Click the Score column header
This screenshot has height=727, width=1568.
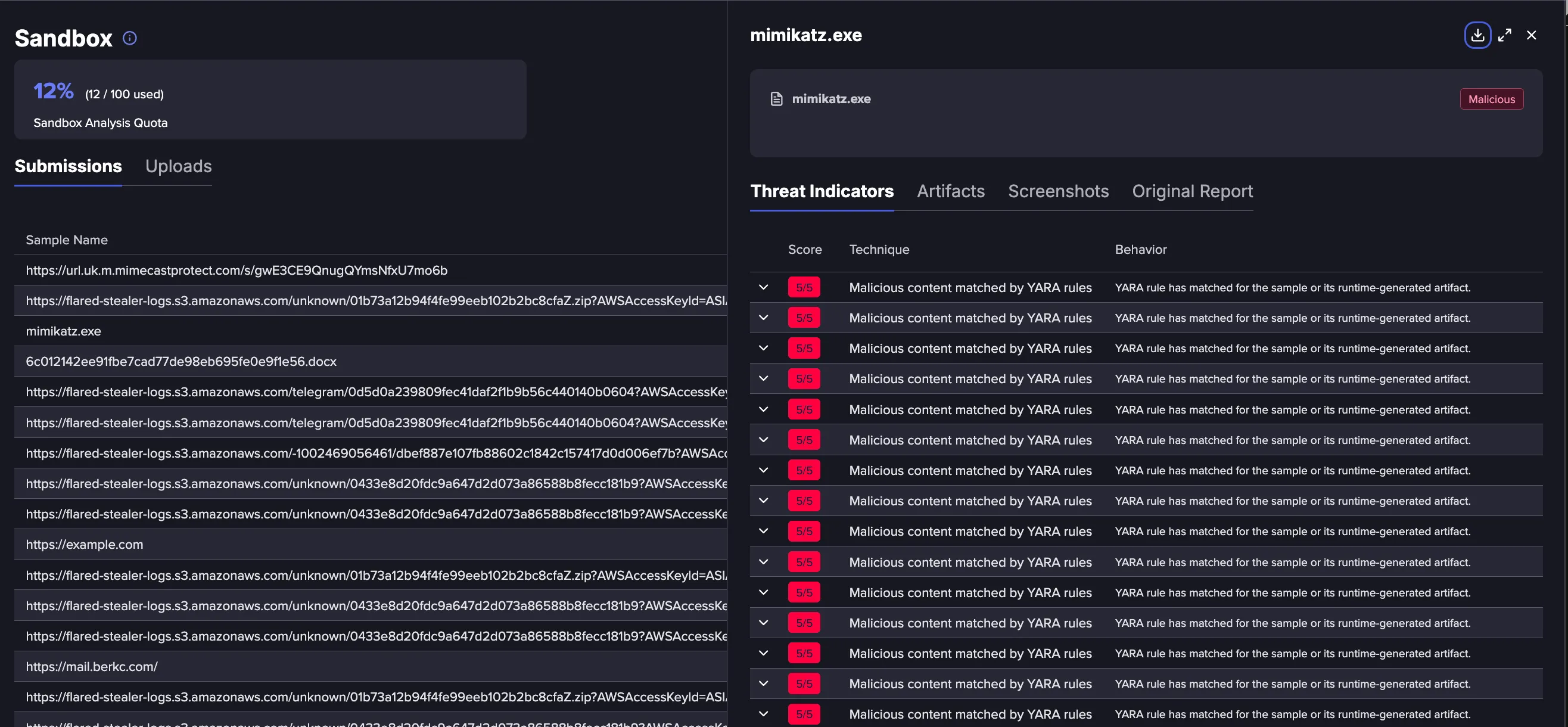pyautogui.click(x=805, y=250)
